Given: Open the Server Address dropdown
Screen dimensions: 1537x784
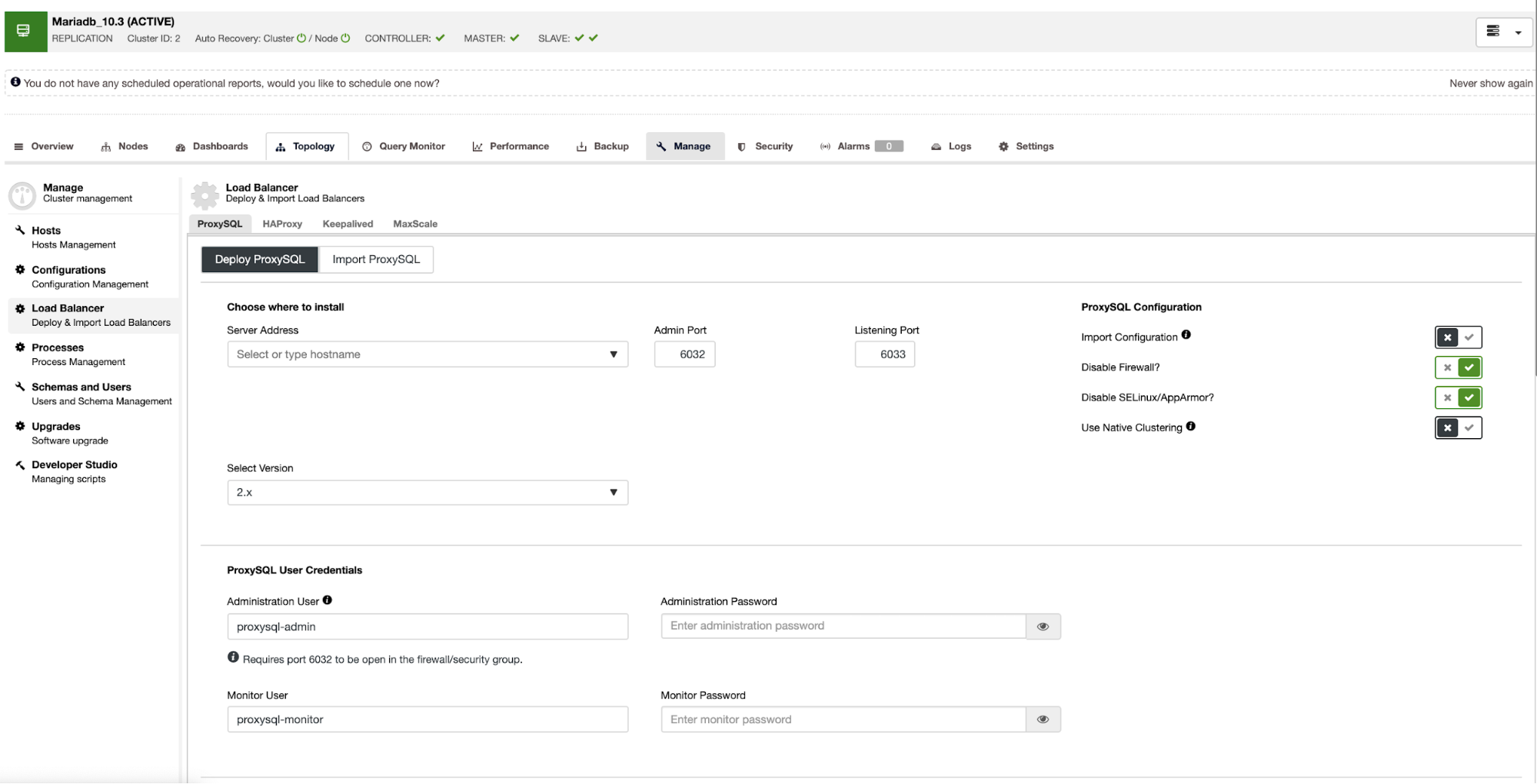Looking at the screenshot, I should [x=427, y=354].
